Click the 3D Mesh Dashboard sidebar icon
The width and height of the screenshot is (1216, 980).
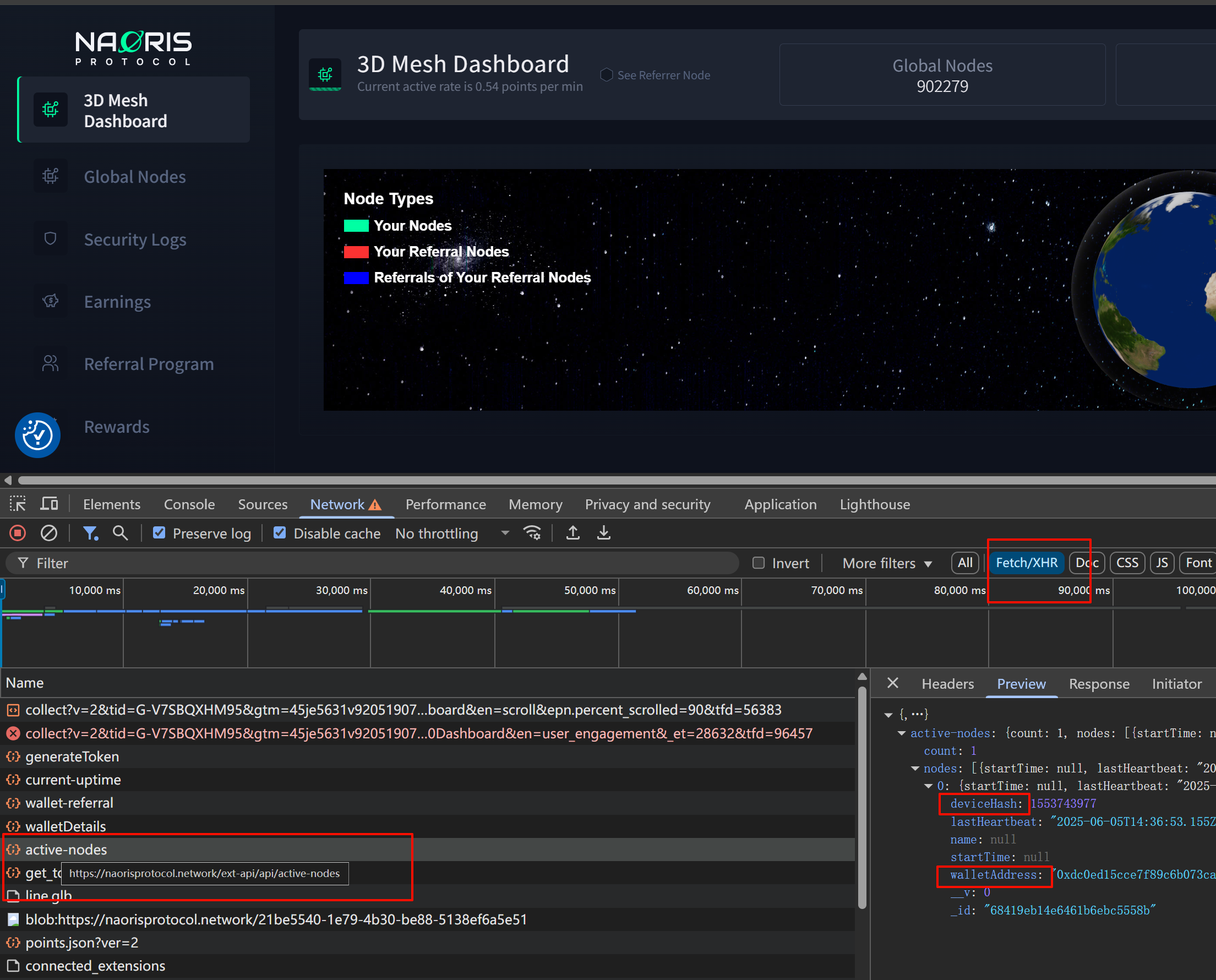(51, 110)
